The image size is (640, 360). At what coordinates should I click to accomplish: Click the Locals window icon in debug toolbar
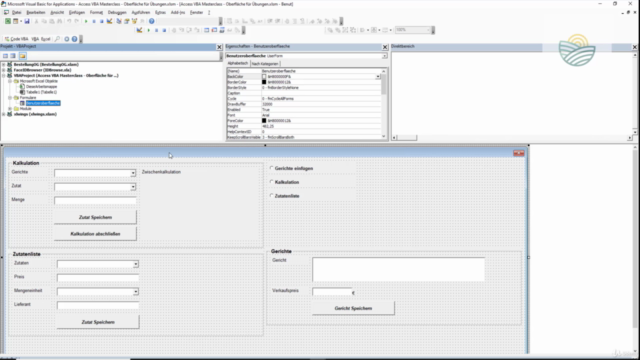click(x=207, y=30)
